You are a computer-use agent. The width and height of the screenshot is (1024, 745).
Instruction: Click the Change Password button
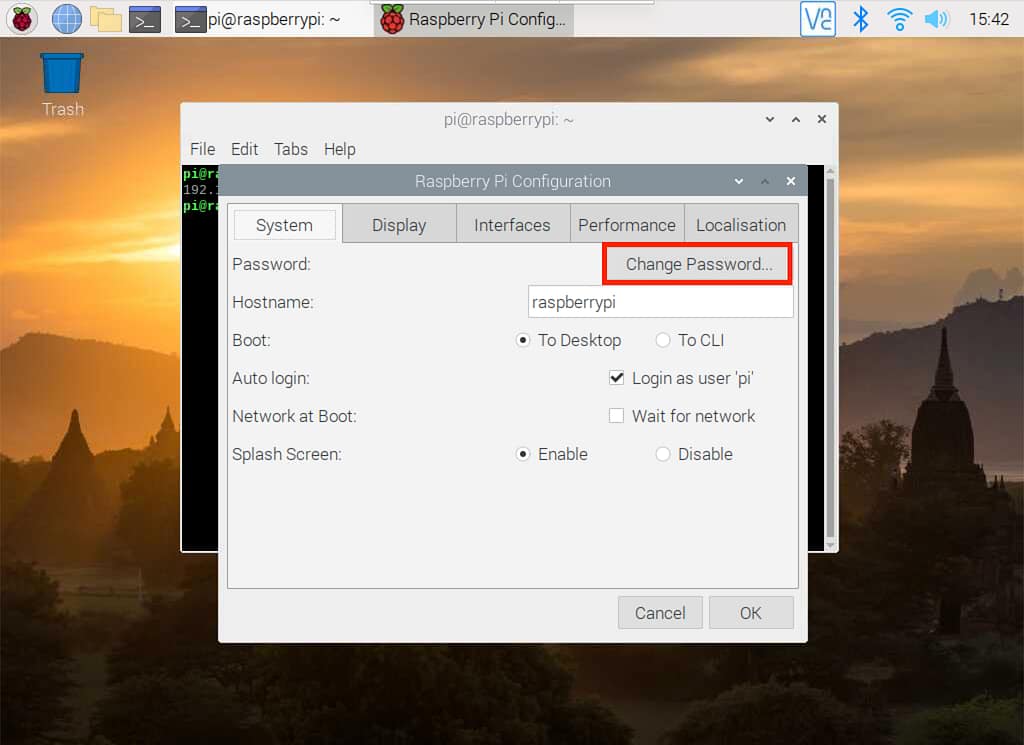[698, 264]
